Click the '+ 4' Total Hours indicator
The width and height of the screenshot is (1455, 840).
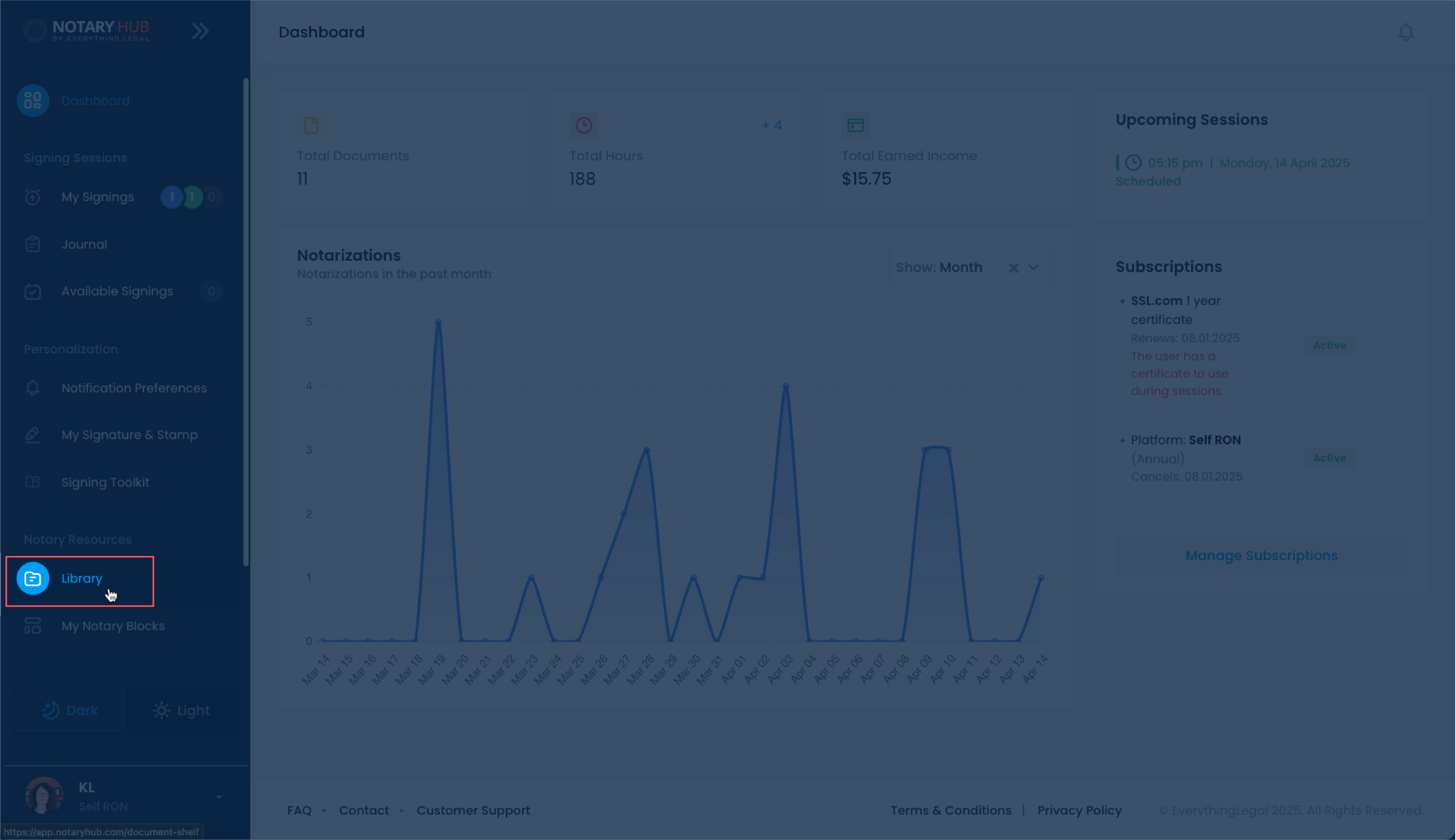[771, 125]
